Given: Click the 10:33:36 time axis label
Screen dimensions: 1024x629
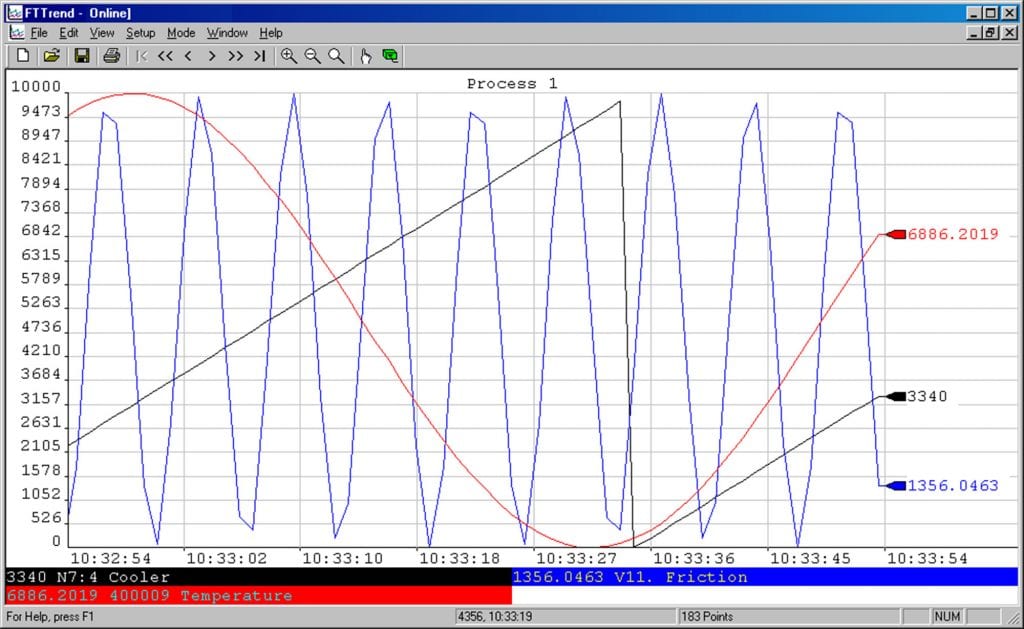Looking at the screenshot, I should coord(694,558).
